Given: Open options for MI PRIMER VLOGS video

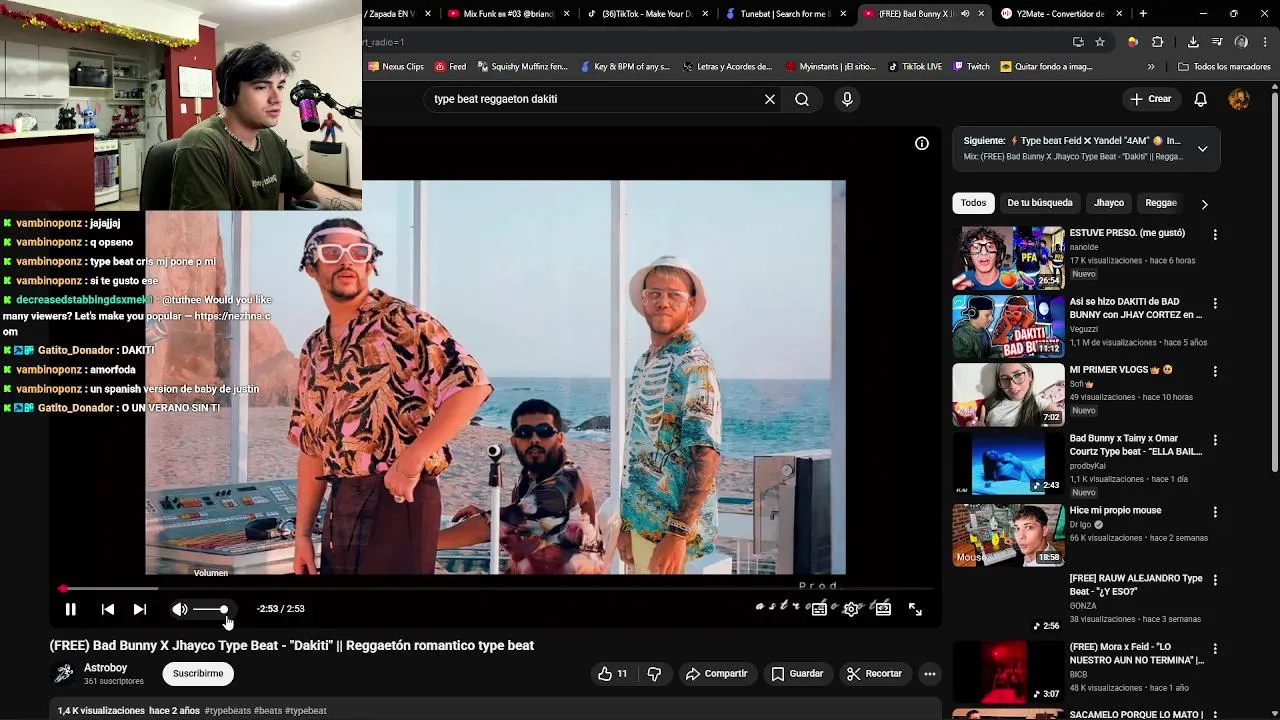Looking at the screenshot, I should coord(1215,371).
